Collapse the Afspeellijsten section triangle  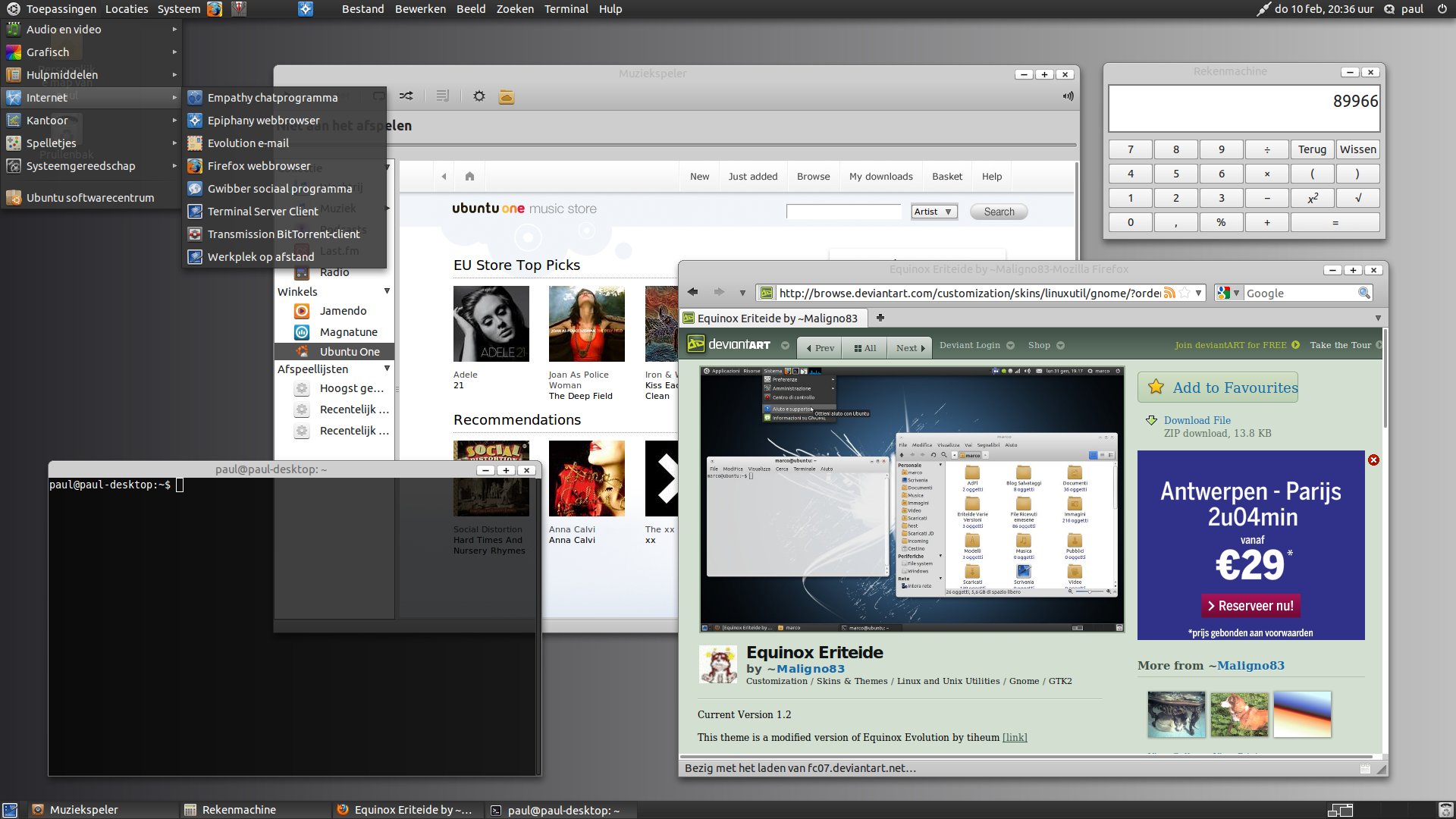pos(387,369)
